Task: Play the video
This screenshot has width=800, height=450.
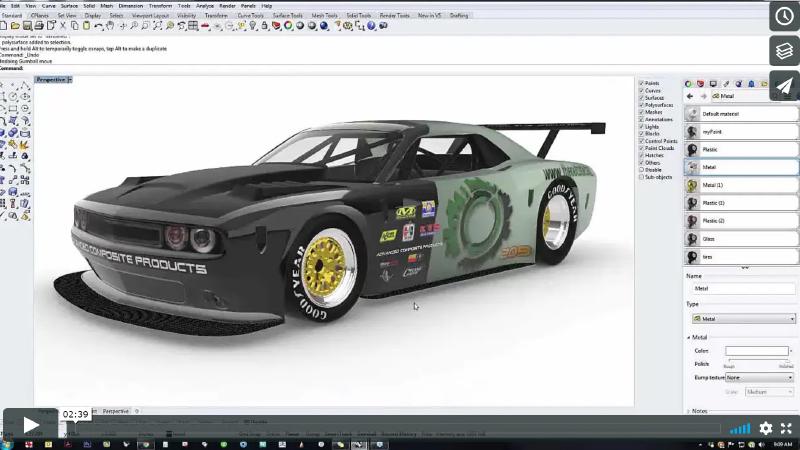Action: pyautogui.click(x=31, y=424)
